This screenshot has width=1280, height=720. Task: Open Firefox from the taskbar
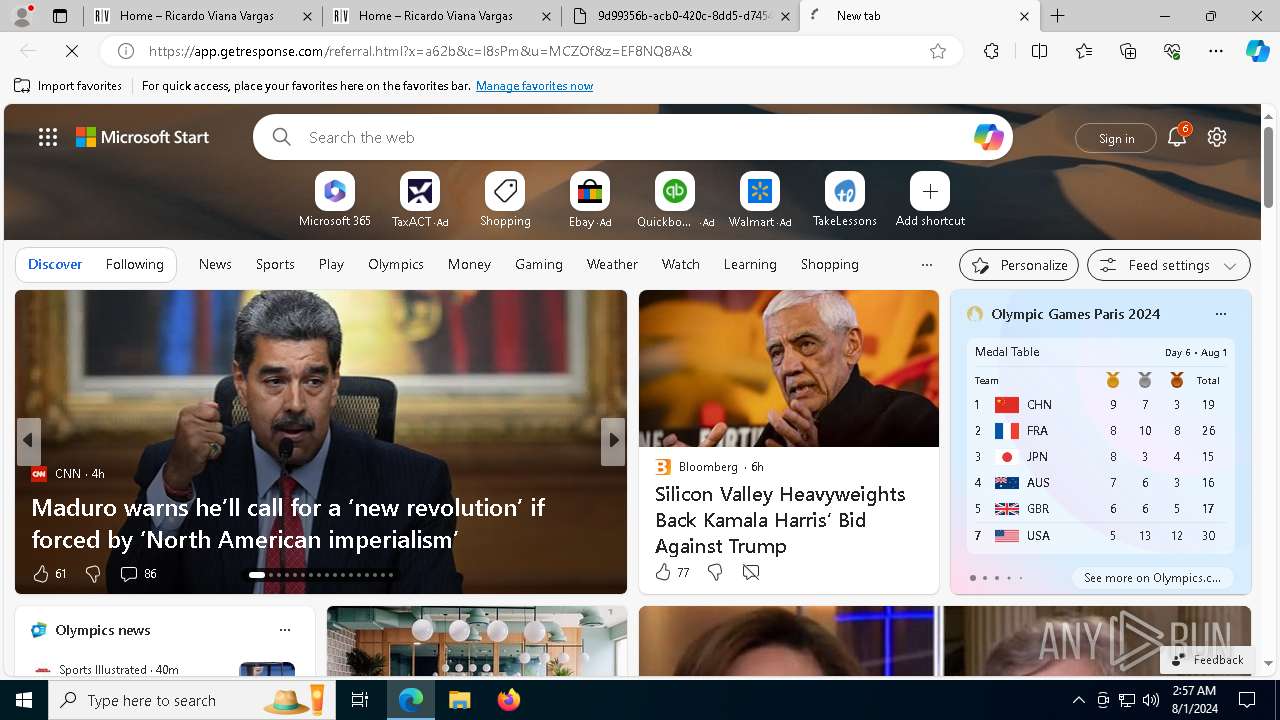pos(509,700)
